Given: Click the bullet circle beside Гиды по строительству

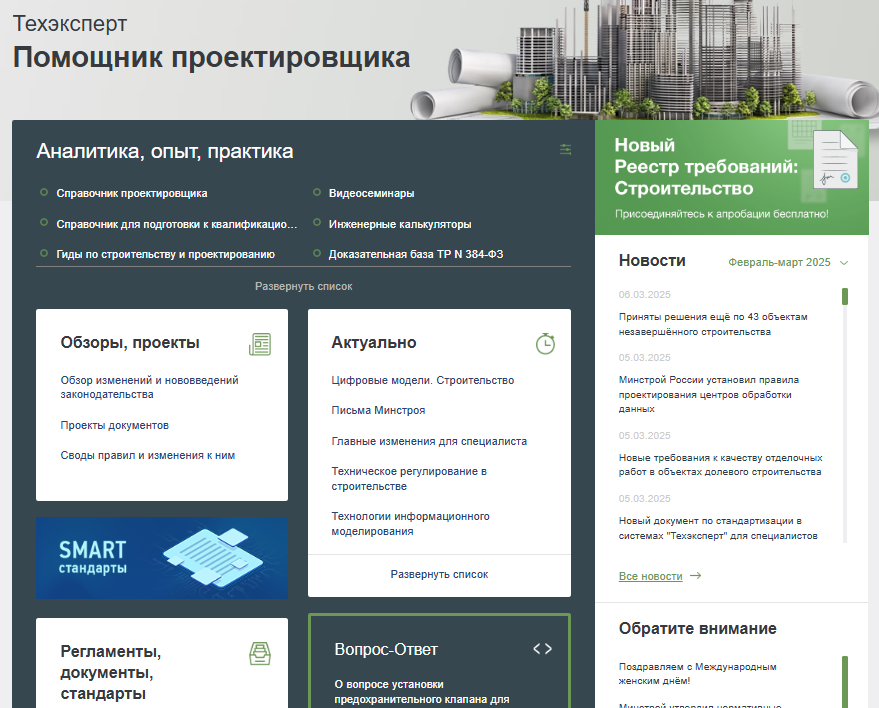Looking at the screenshot, I should click(44, 253).
